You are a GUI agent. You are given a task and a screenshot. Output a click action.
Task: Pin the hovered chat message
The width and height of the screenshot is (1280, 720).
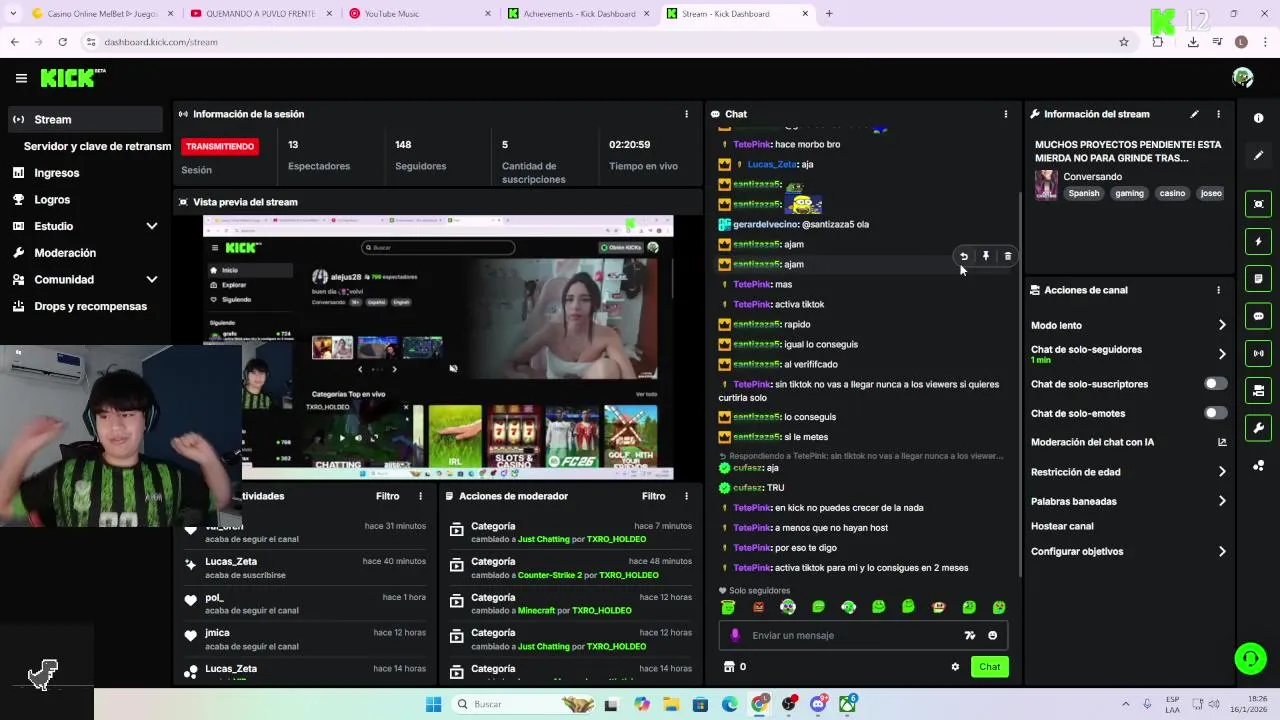(985, 256)
